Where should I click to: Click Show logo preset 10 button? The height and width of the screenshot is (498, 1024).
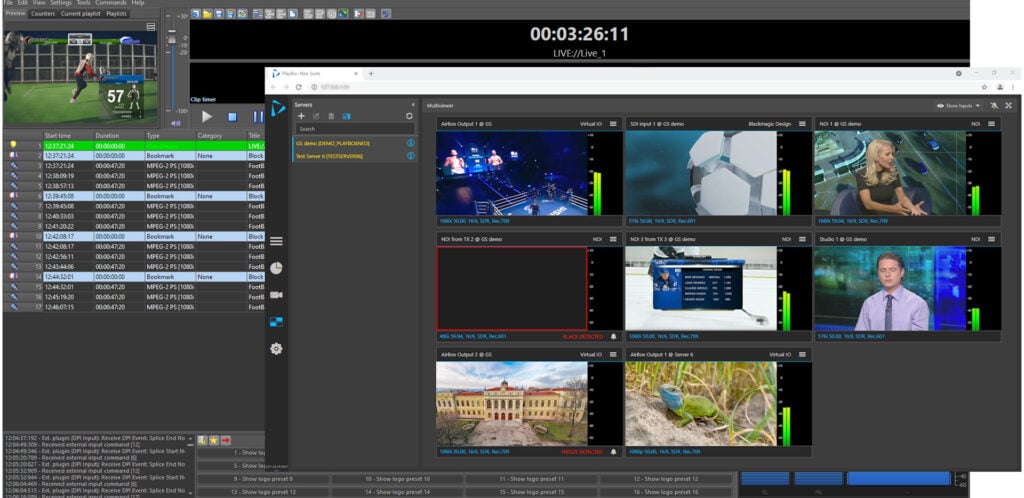pos(397,479)
